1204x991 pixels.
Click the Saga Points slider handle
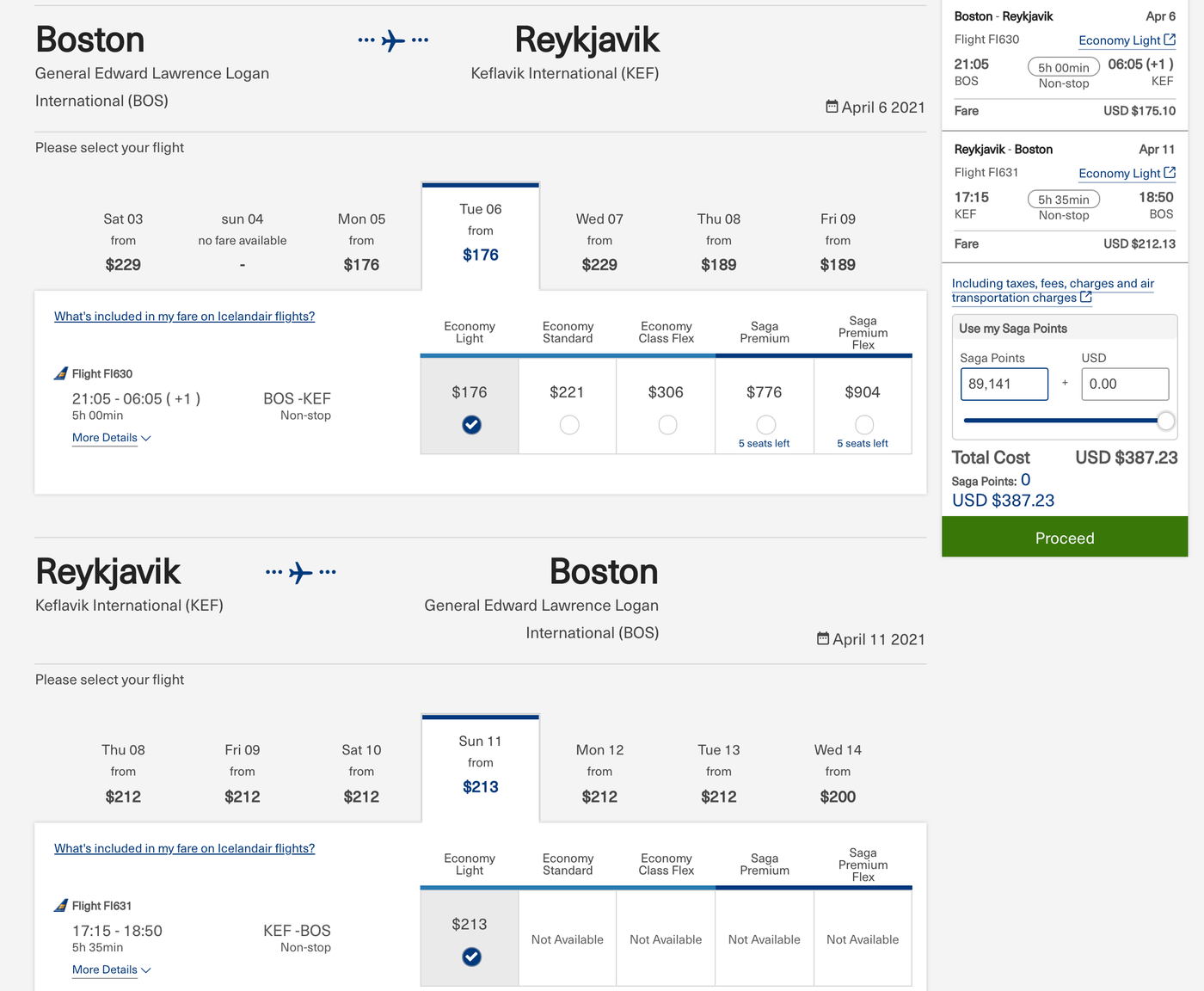(1166, 421)
